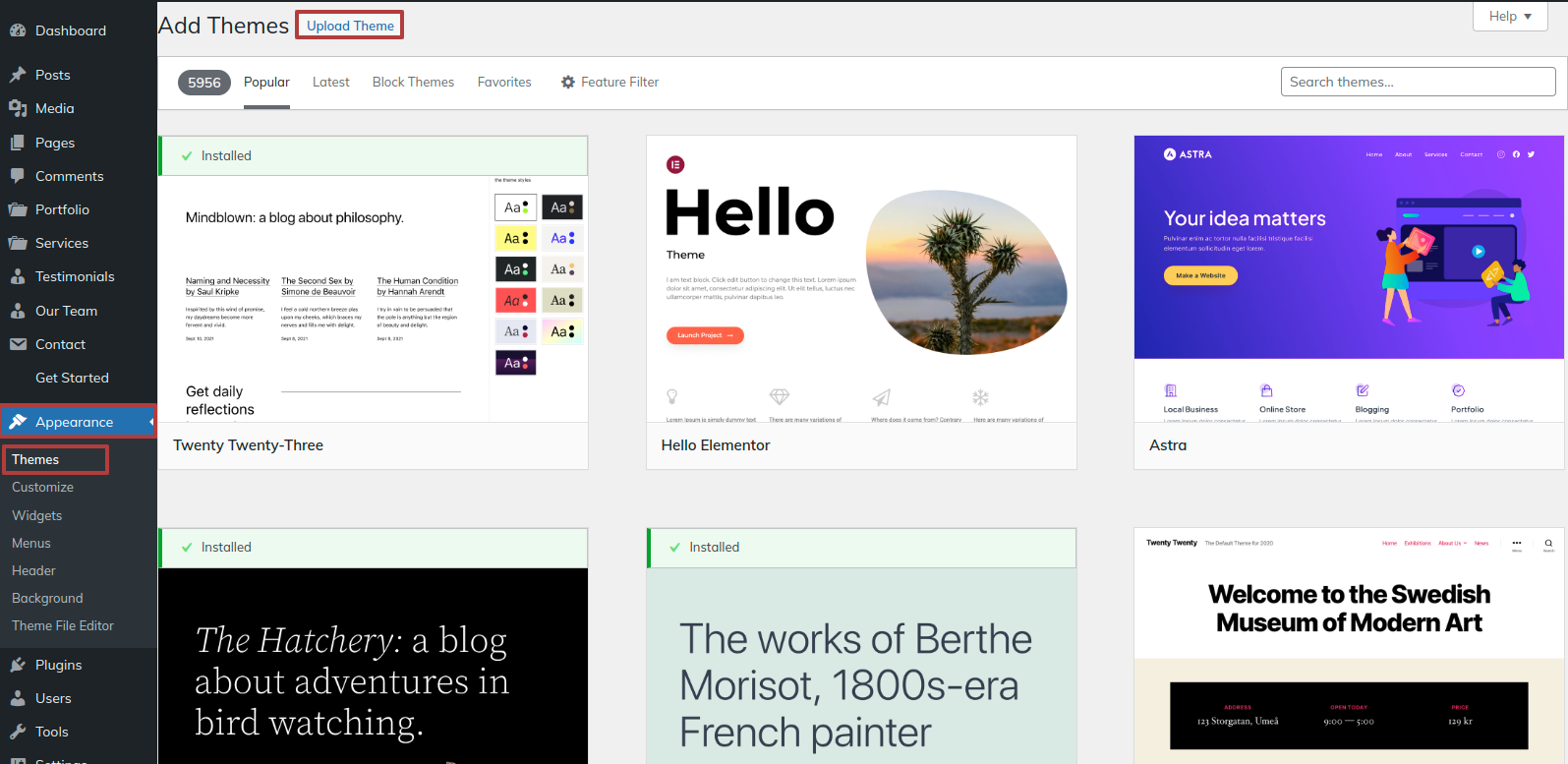Click the Contact envelope icon
Viewport: 1568px width, 764px height.
tap(18, 344)
